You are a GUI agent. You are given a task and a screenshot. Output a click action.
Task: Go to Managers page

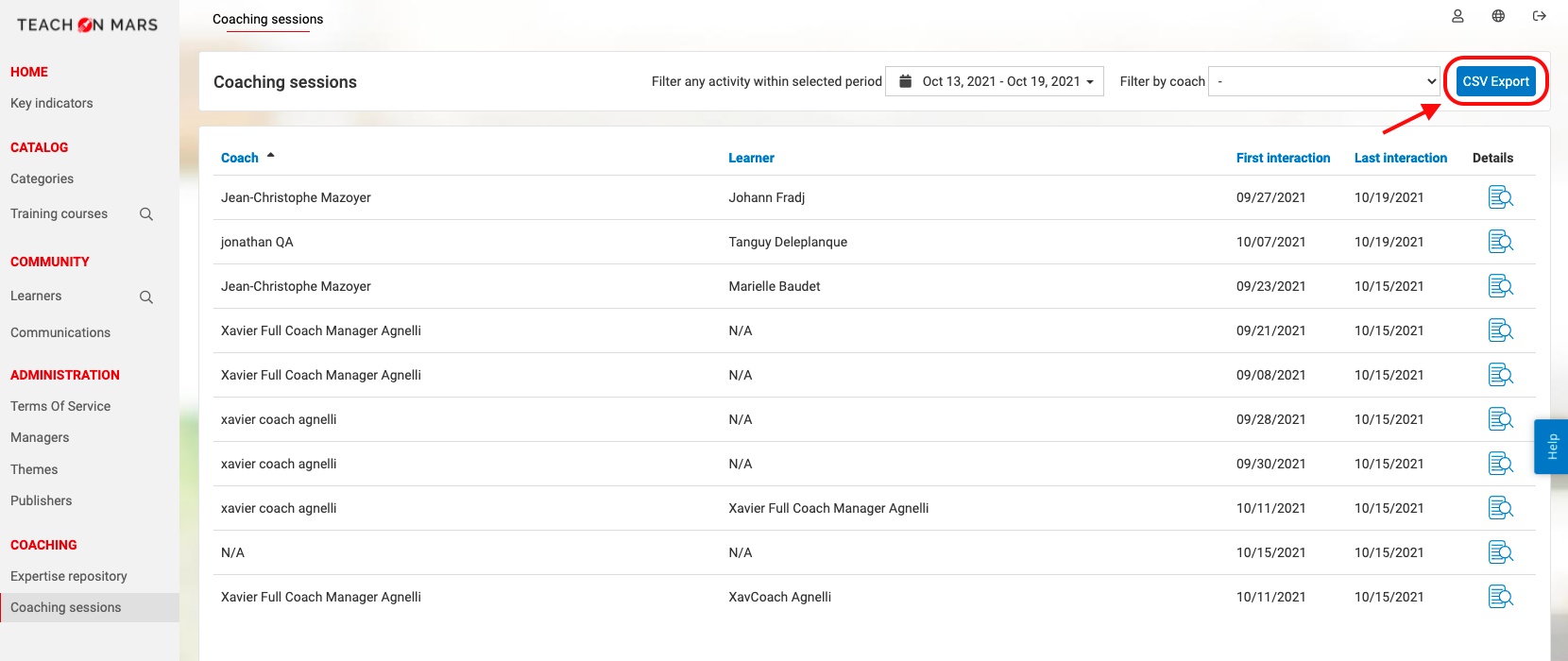point(40,437)
